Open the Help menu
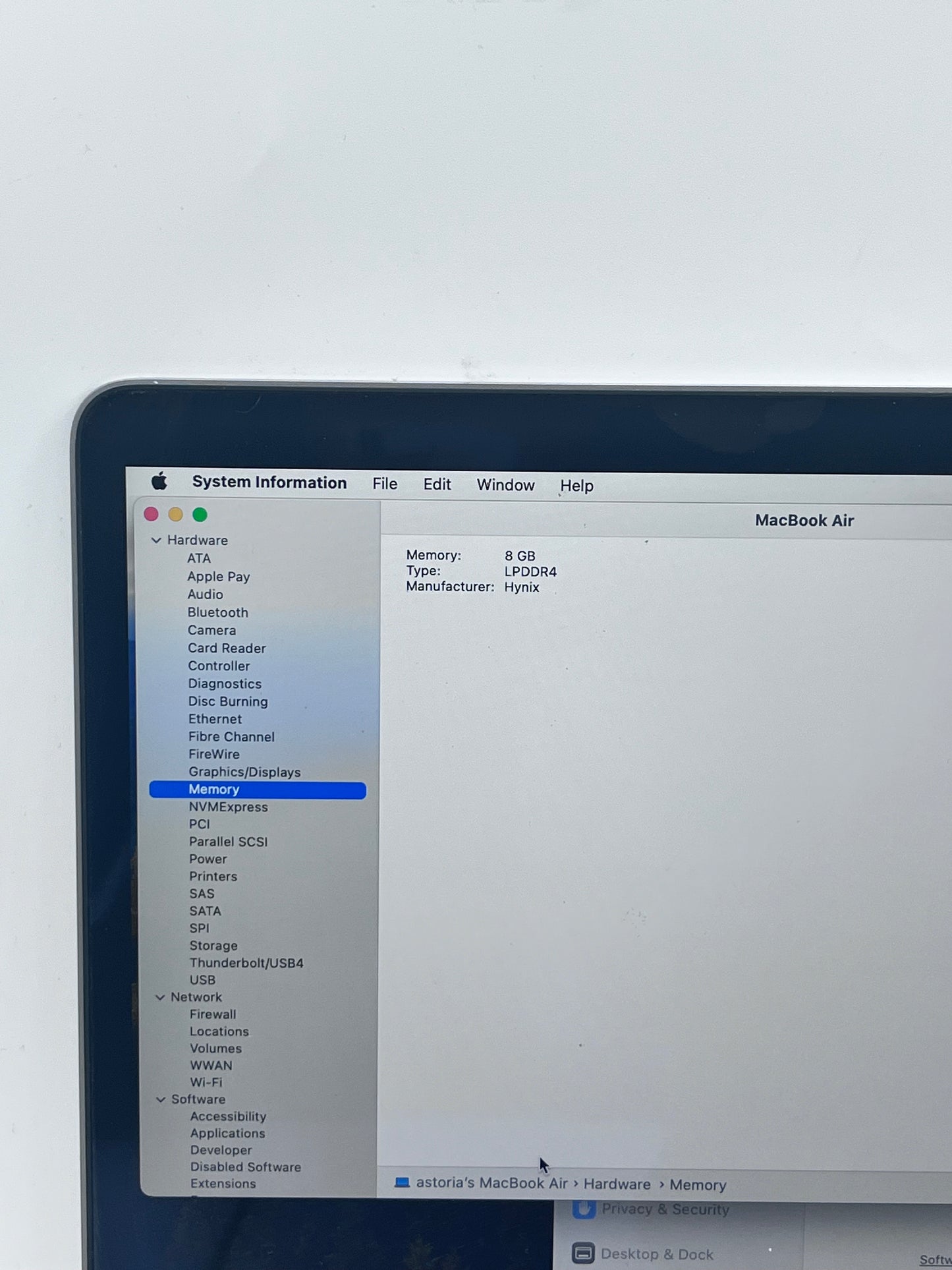The width and height of the screenshot is (952, 1270). [x=576, y=486]
